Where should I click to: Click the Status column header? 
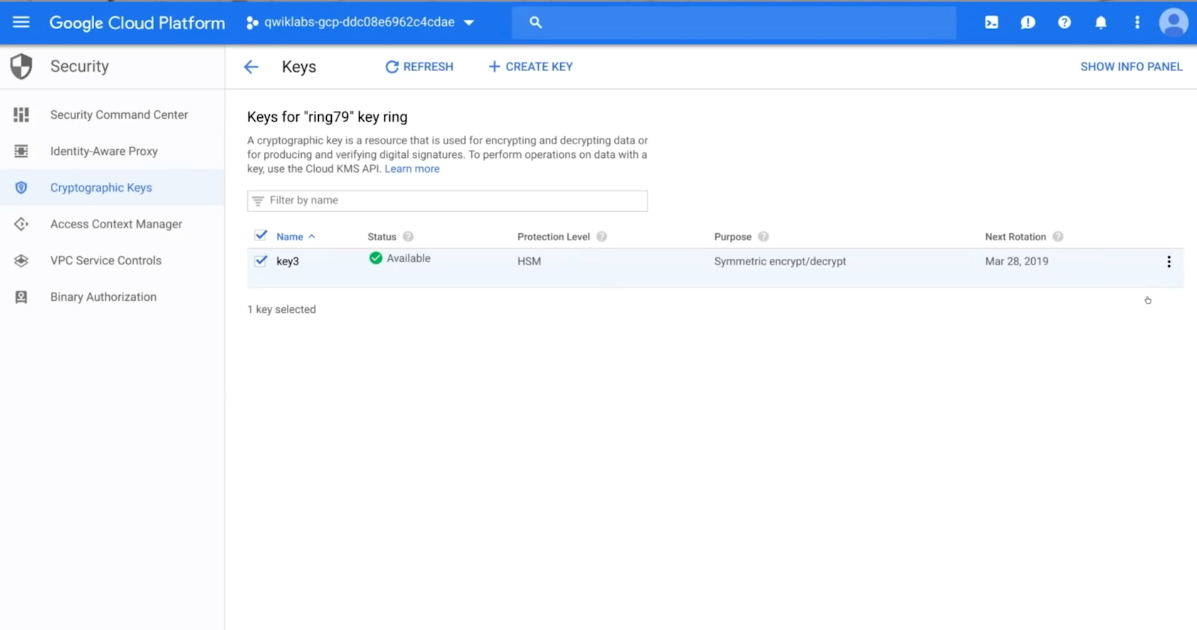coord(382,237)
